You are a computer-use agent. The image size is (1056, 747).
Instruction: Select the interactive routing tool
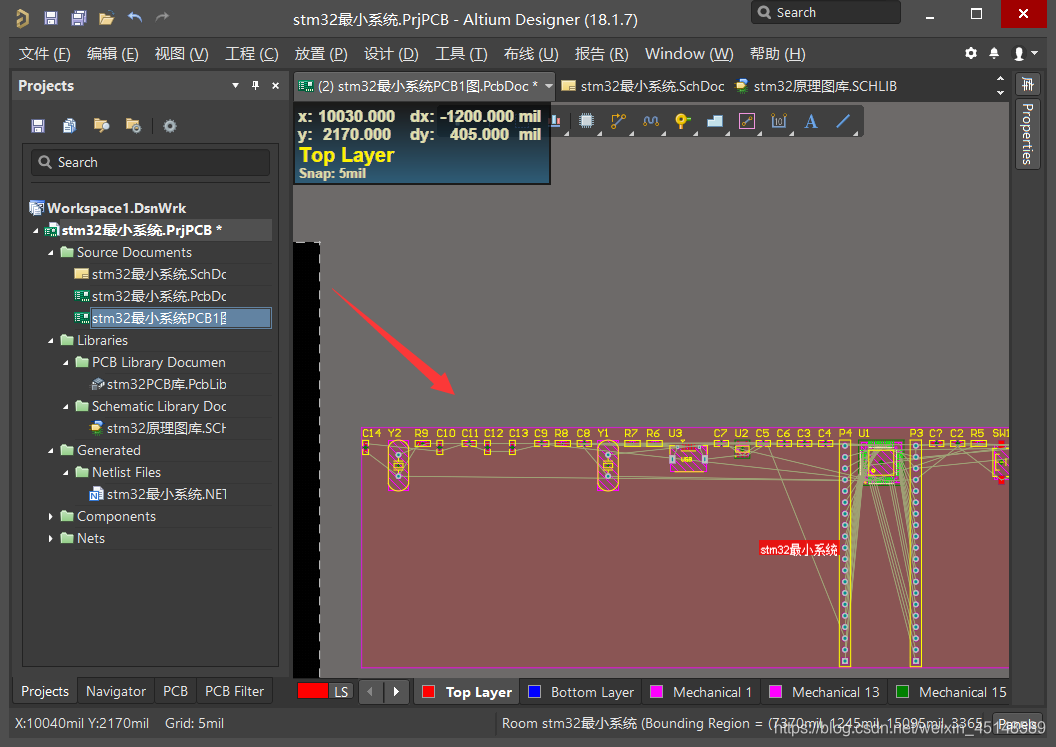pyautogui.click(x=618, y=121)
